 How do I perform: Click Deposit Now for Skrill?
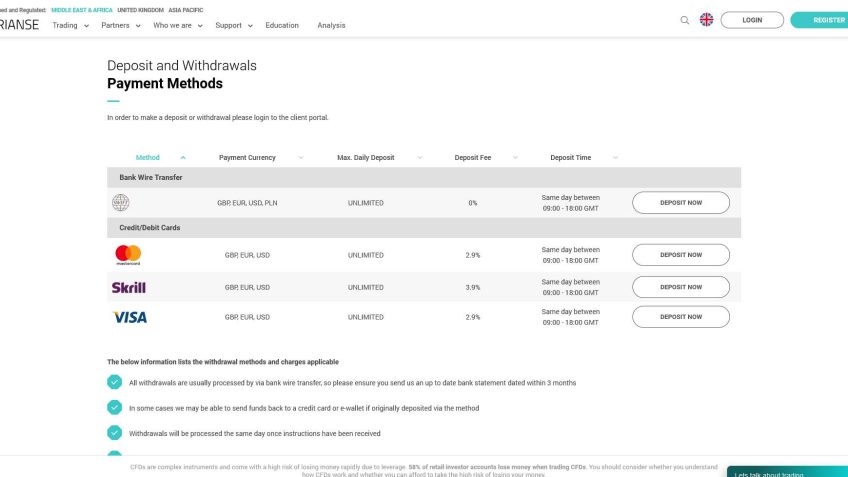(680, 287)
